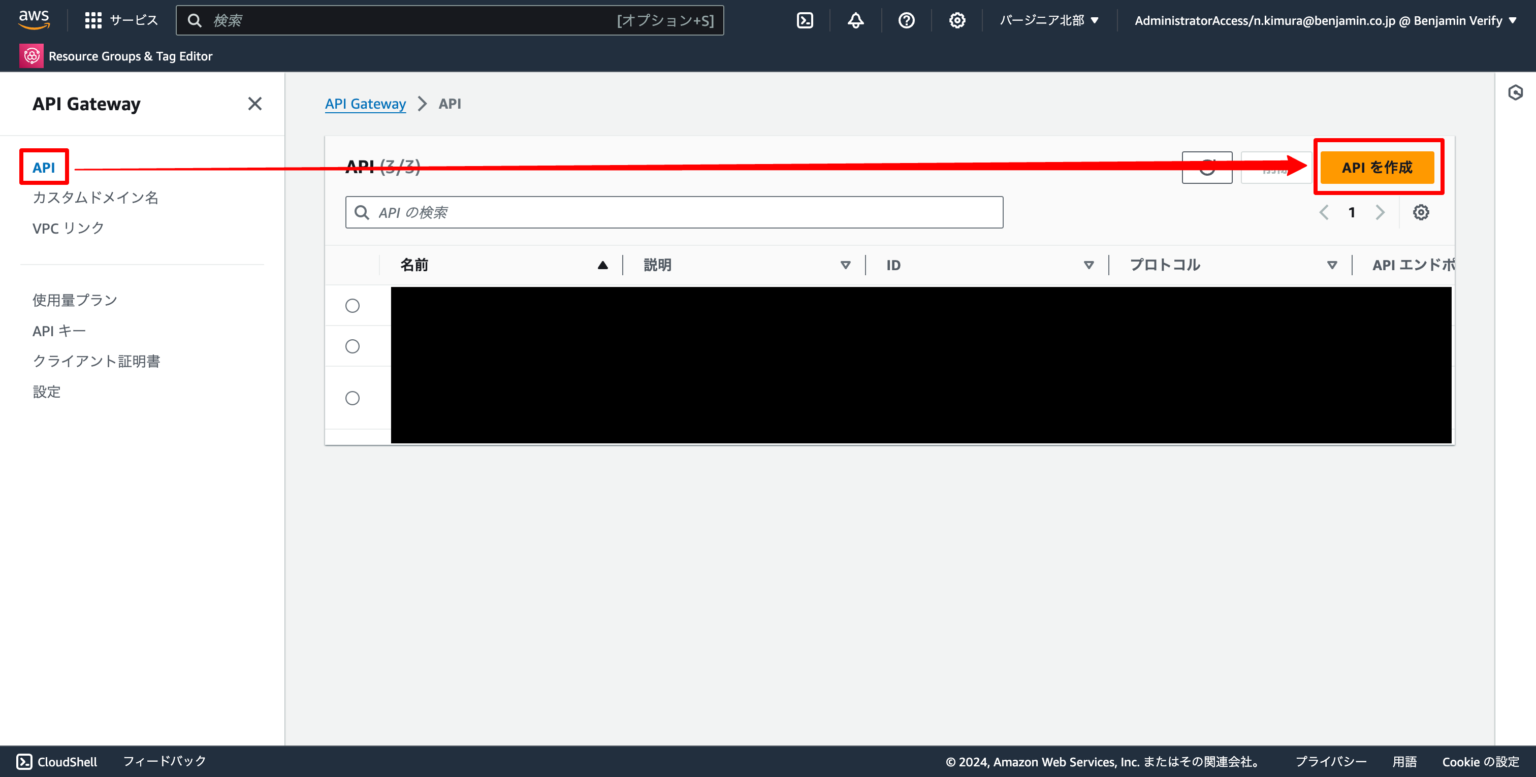The height and width of the screenshot is (777, 1536).
Task: Refresh the API list with the reload icon
Action: [x=1207, y=167]
